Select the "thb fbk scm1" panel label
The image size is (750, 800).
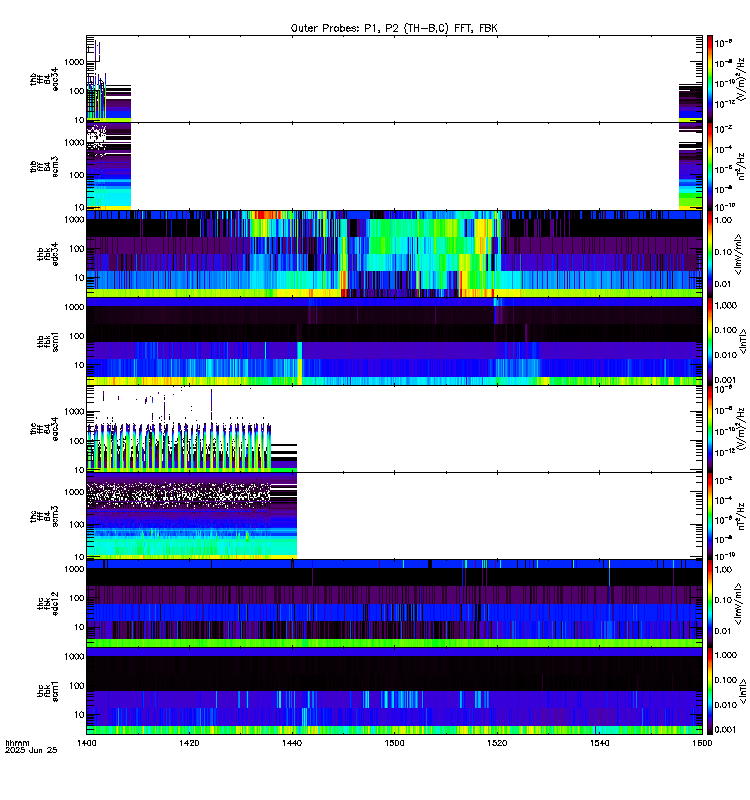[48, 341]
